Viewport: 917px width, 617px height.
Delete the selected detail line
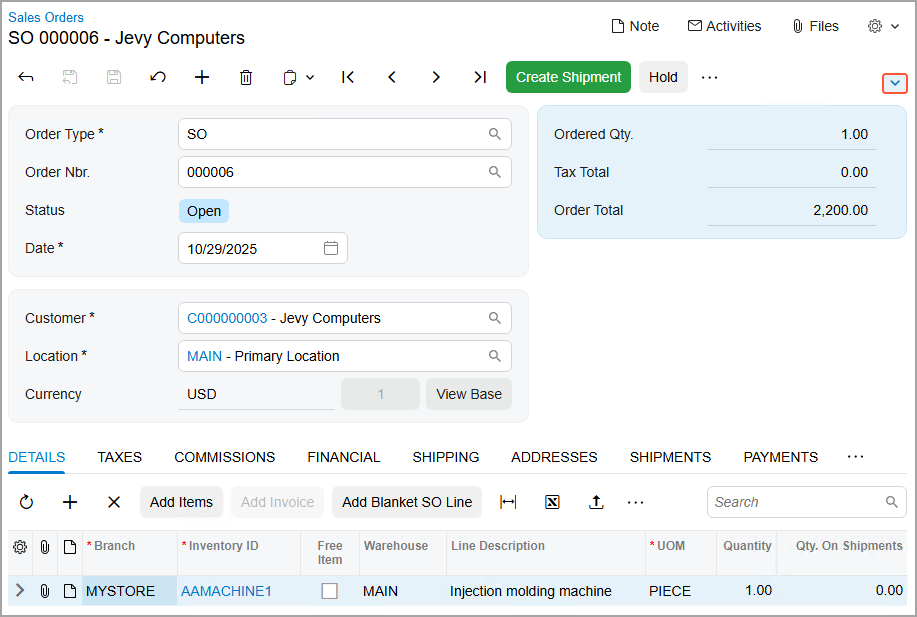[x=114, y=502]
